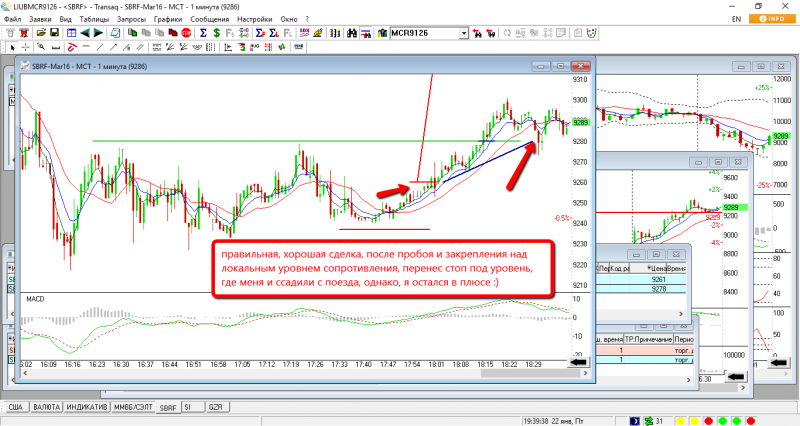Open the Файл menu
This screenshot has height=426, width=800.
[13, 19]
